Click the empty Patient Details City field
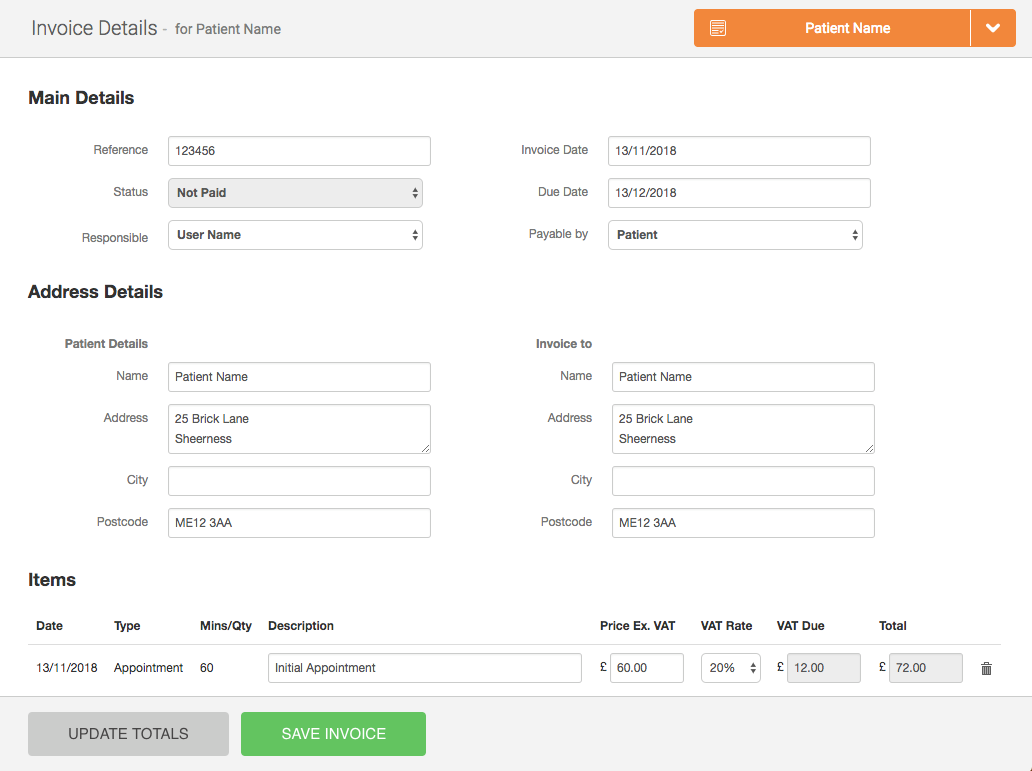 point(299,481)
